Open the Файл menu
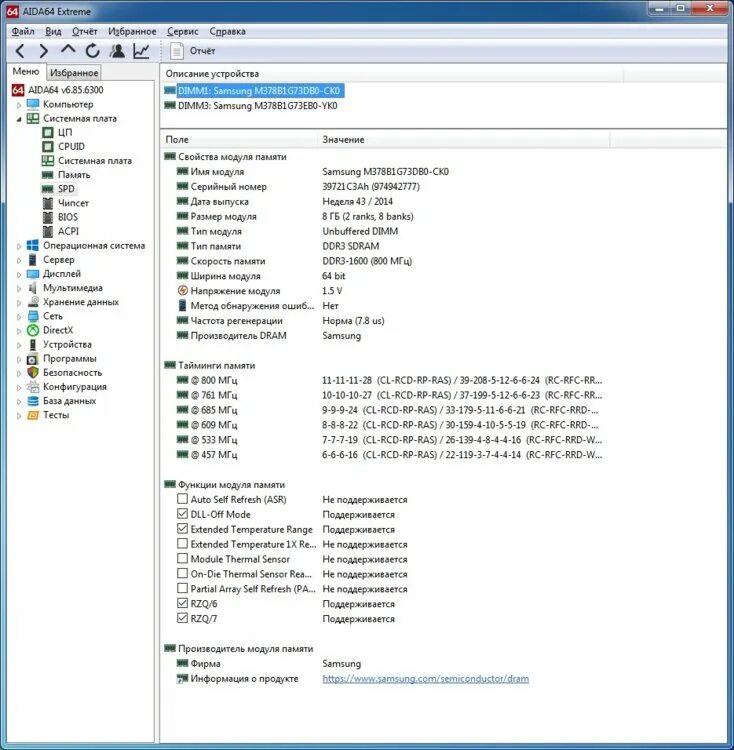734x750 pixels. click(x=23, y=31)
